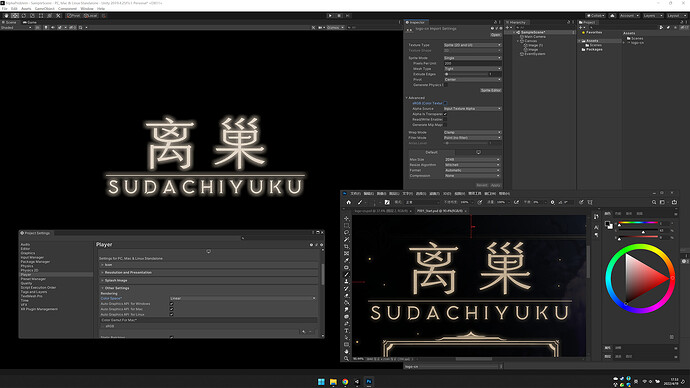Select Favorites in Project panel
Screen dimensions: 690x388
(x=593, y=33)
